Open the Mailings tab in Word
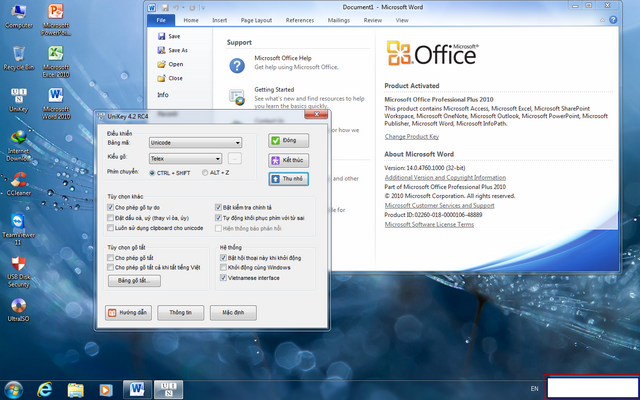The height and width of the screenshot is (400, 640). [338, 20]
